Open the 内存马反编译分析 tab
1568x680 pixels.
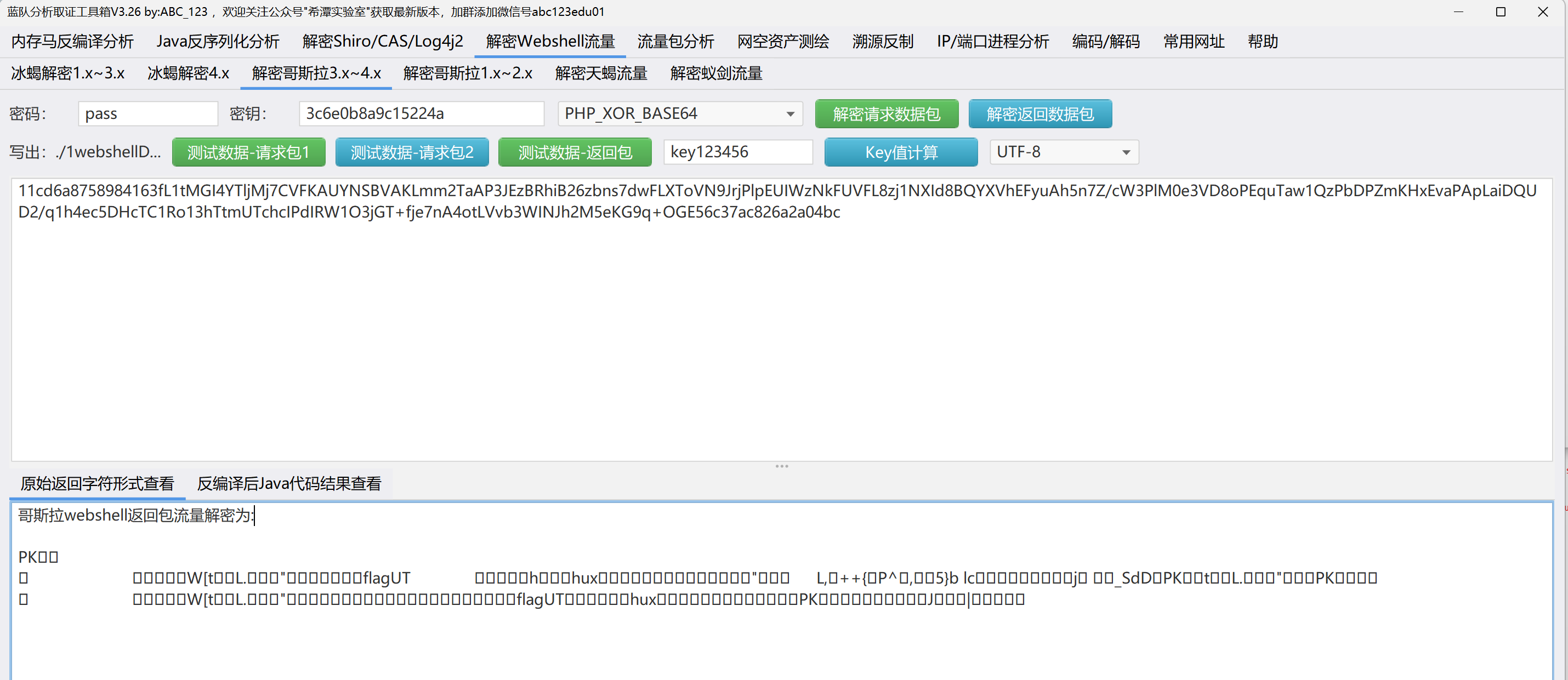click(x=72, y=41)
